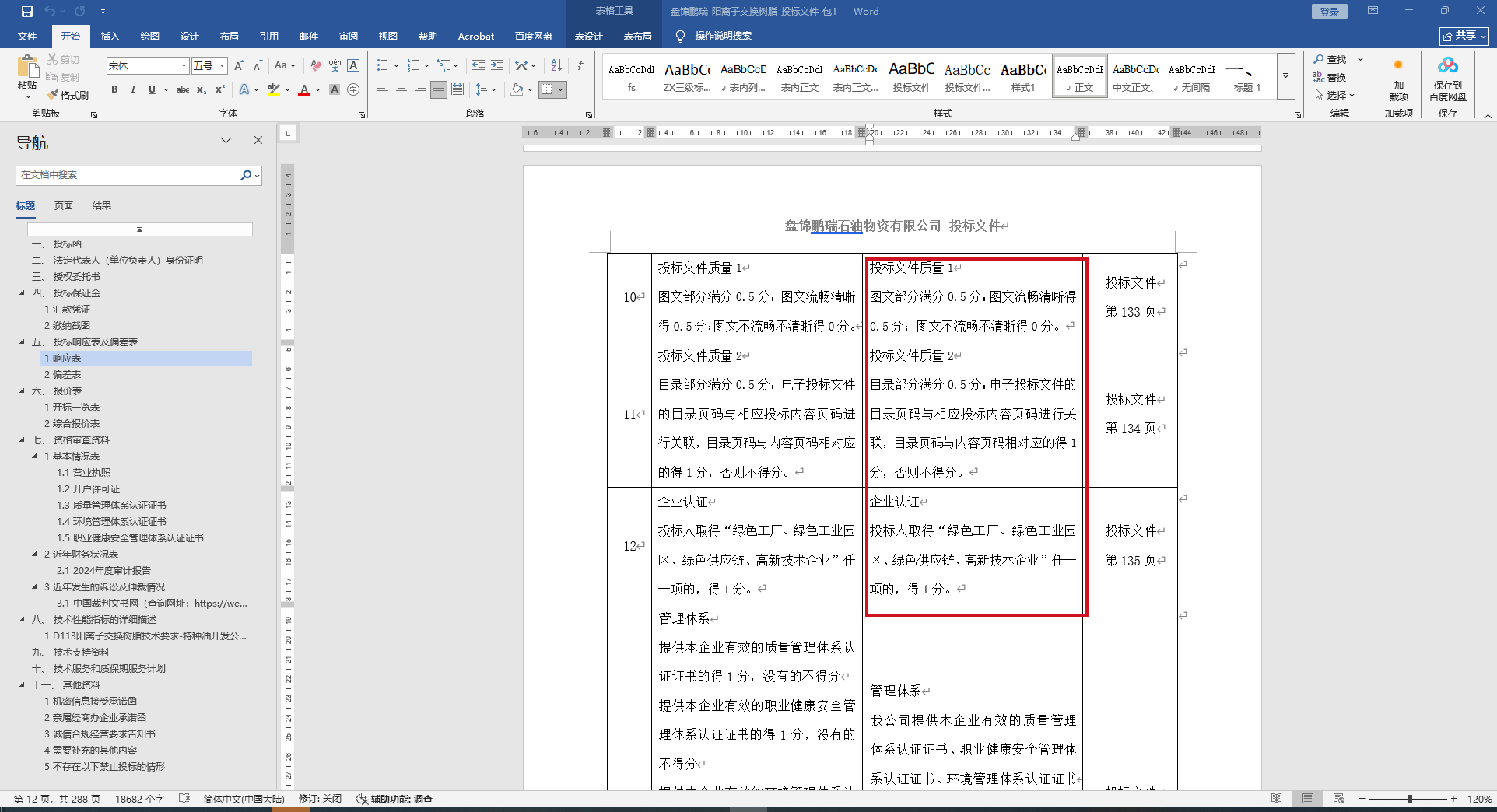Image resolution: width=1497 pixels, height=812 pixels.
Task: Select the 2 偏差表 heading in the navigation pane
Action: tap(62, 375)
